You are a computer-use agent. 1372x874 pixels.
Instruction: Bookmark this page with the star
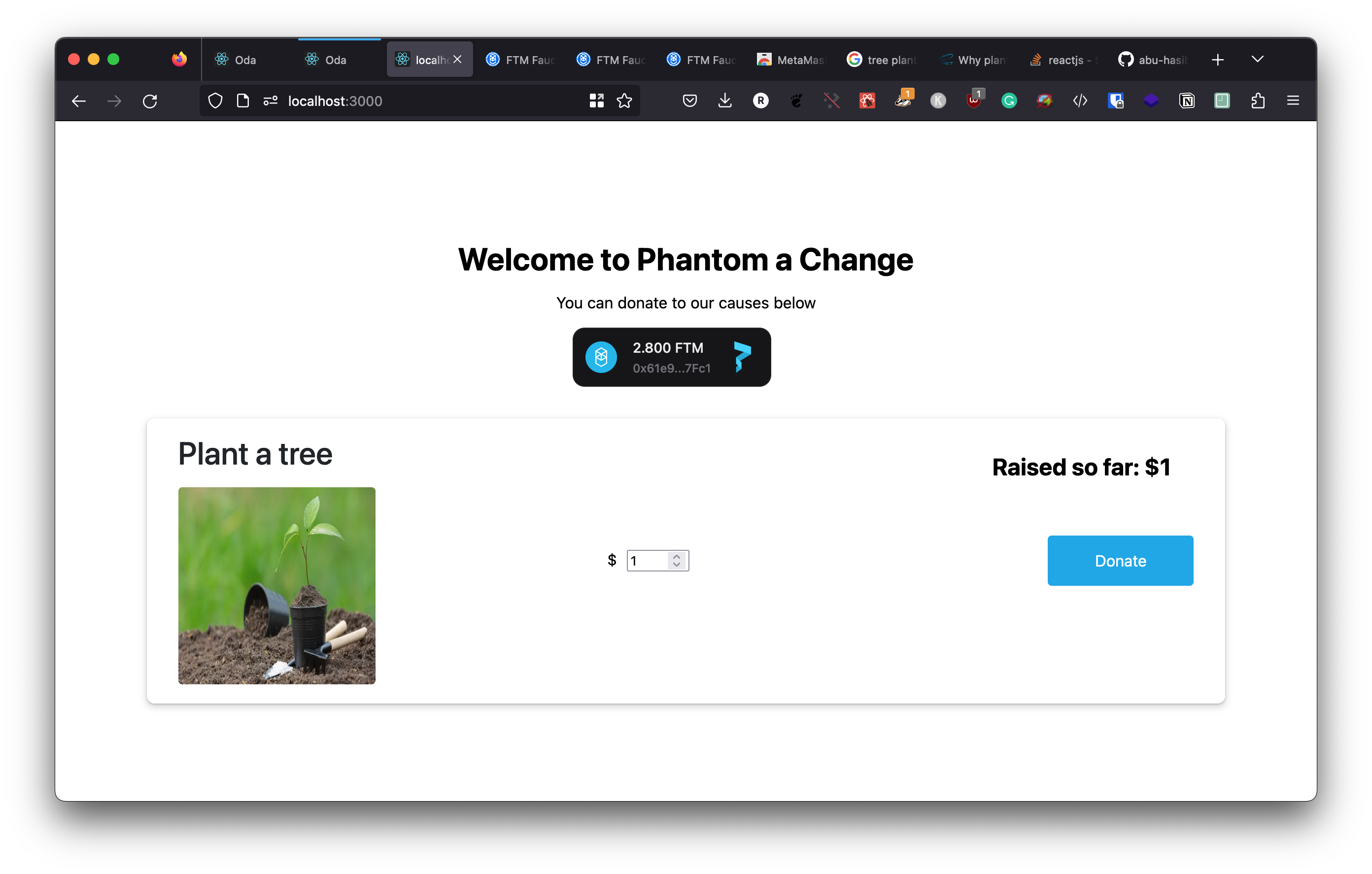point(624,101)
